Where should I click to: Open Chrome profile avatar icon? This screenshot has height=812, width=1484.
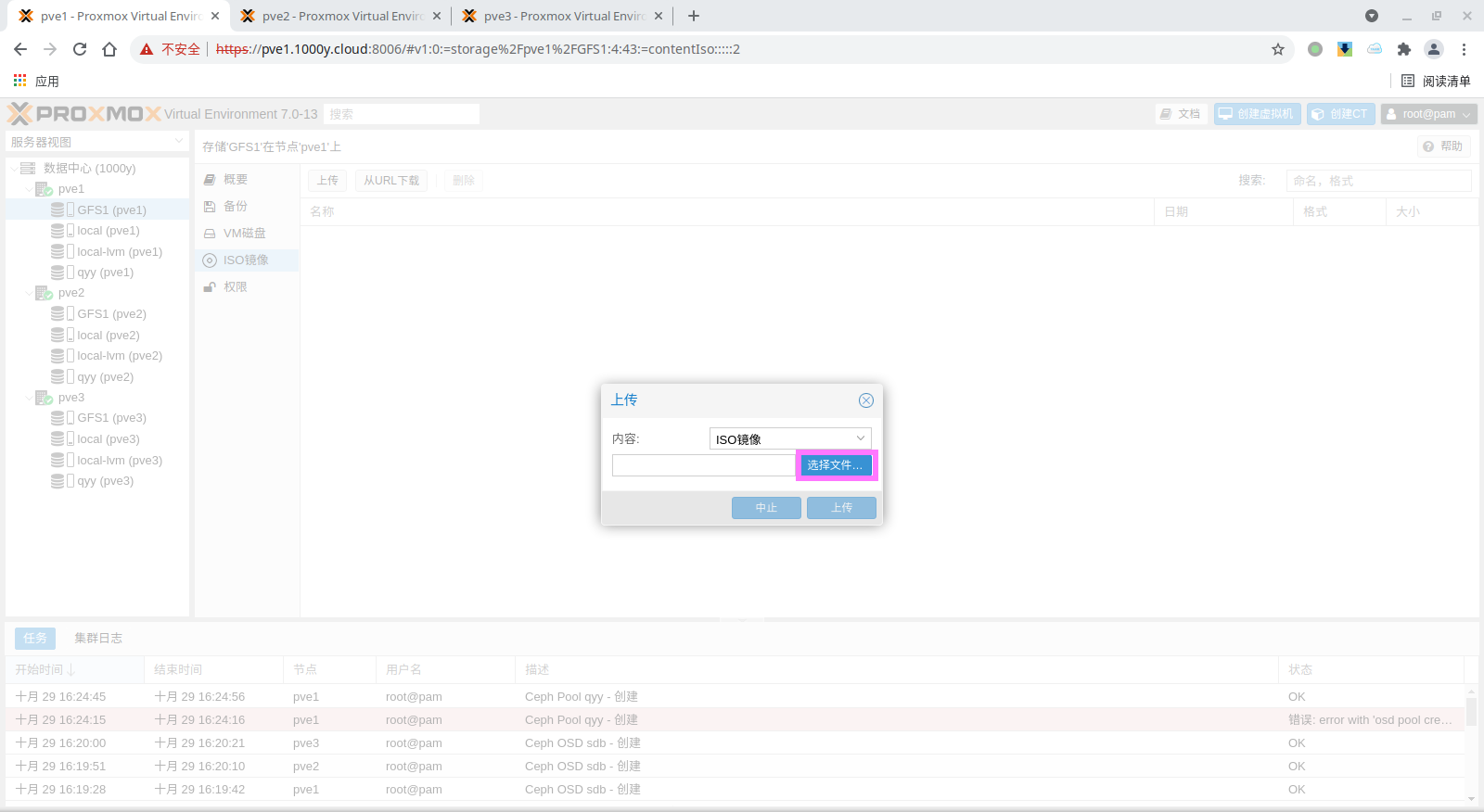click(x=1434, y=49)
